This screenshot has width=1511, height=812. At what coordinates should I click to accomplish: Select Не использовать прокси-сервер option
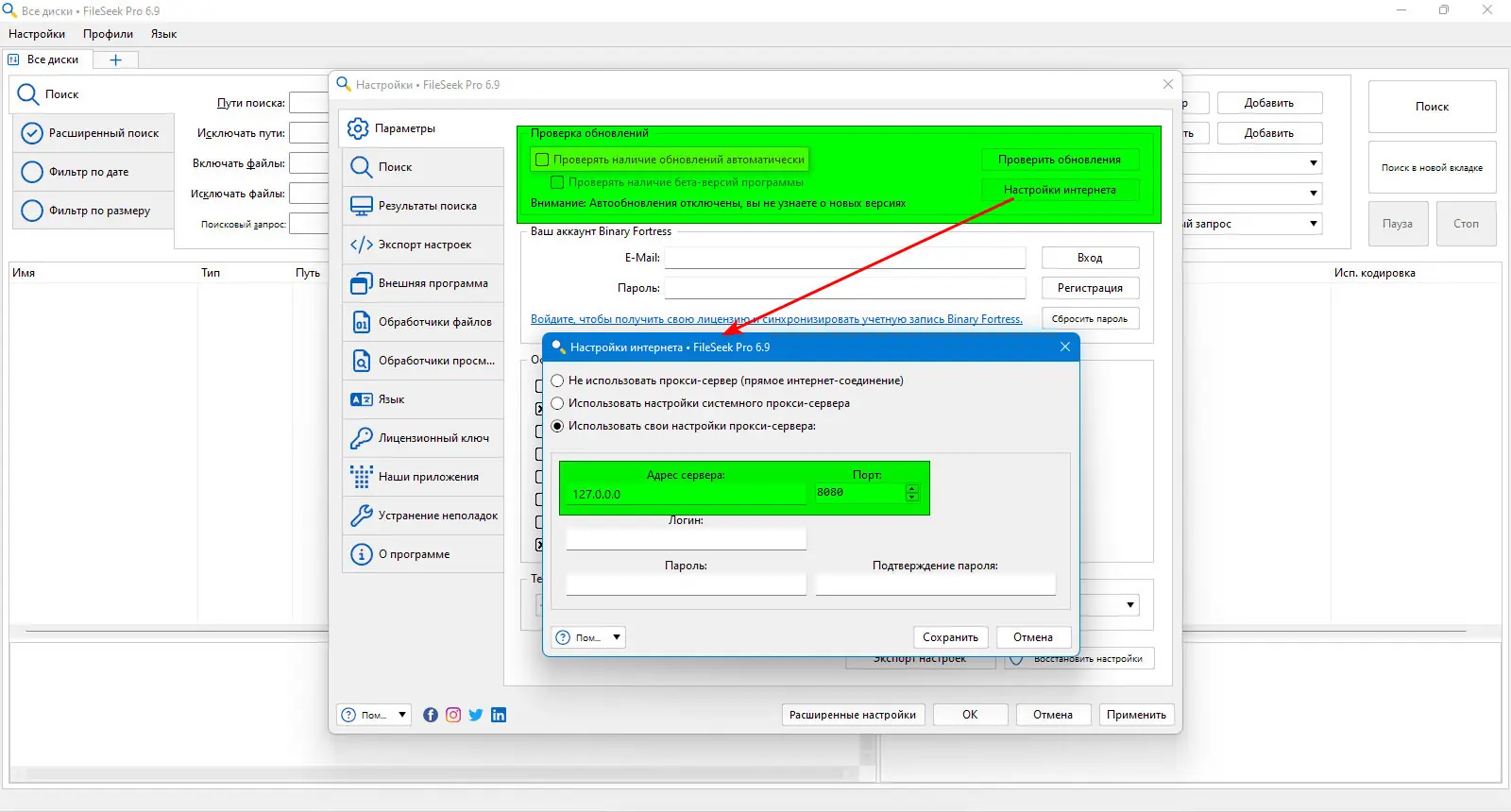coord(558,381)
